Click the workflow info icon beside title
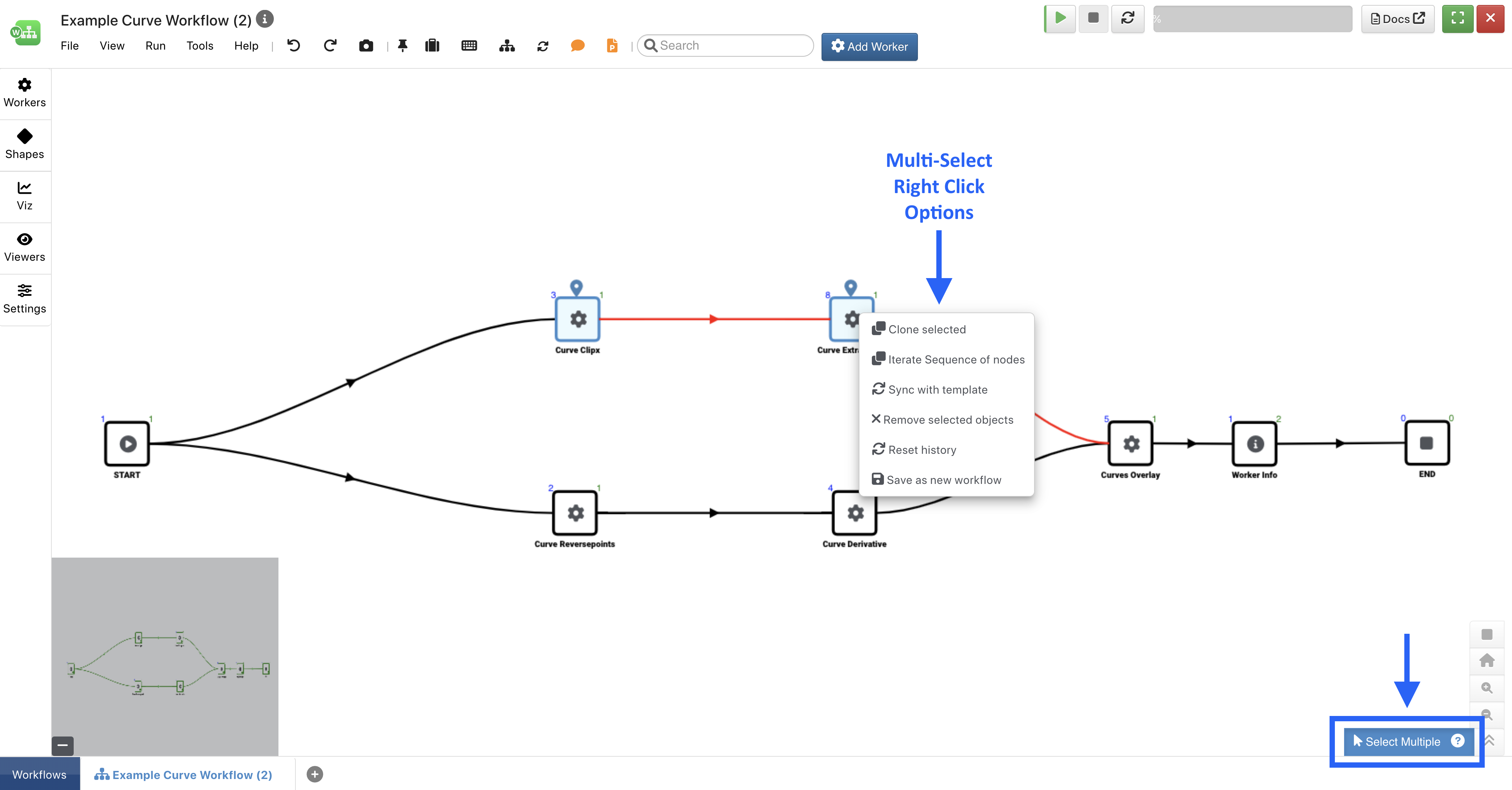The height and width of the screenshot is (790, 1512). [x=265, y=19]
